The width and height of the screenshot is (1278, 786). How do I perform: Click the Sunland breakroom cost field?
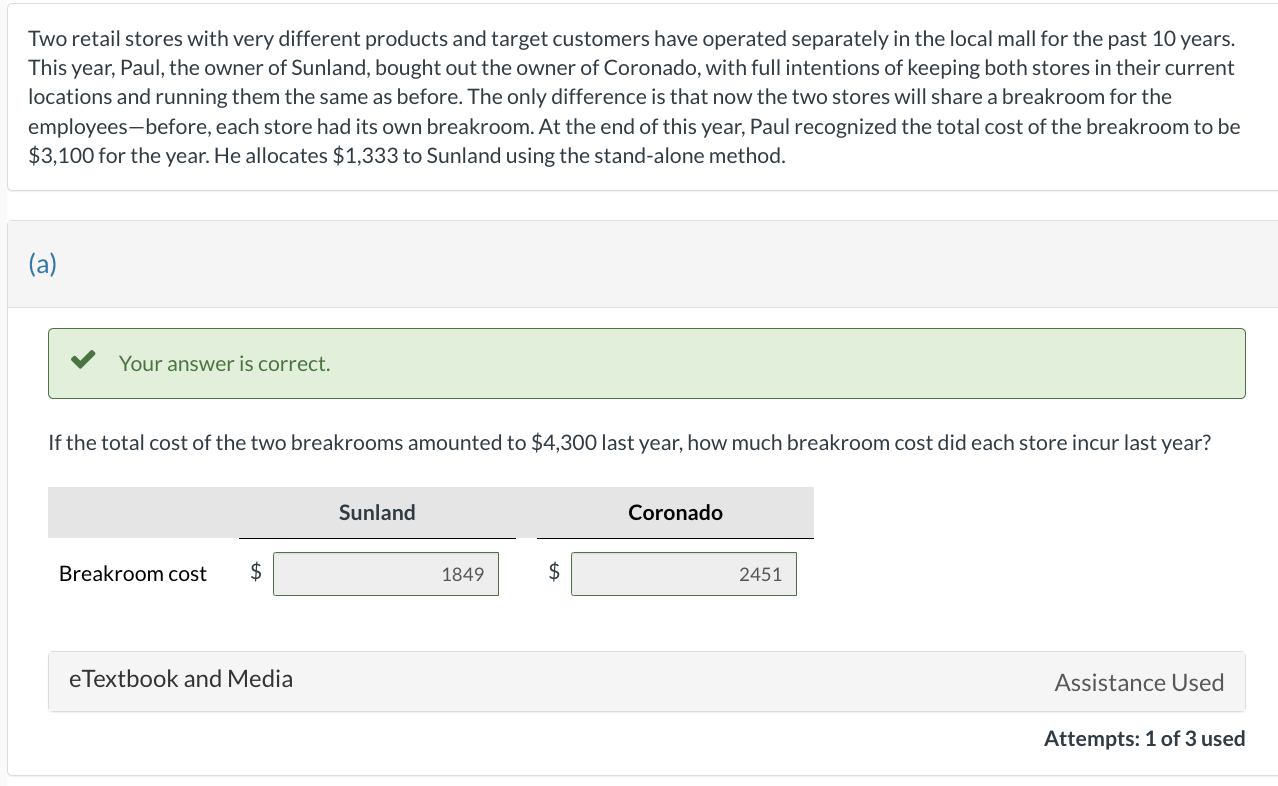click(x=386, y=574)
